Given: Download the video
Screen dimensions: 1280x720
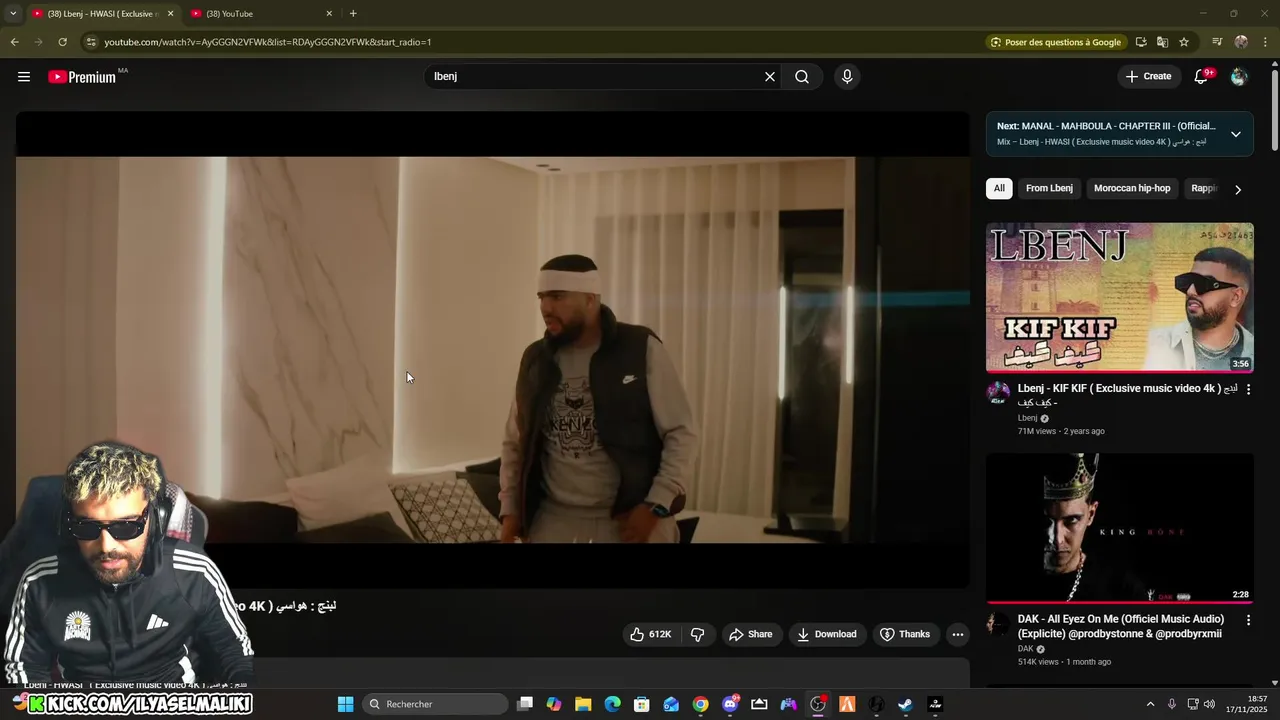Looking at the screenshot, I should pos(826,634).
